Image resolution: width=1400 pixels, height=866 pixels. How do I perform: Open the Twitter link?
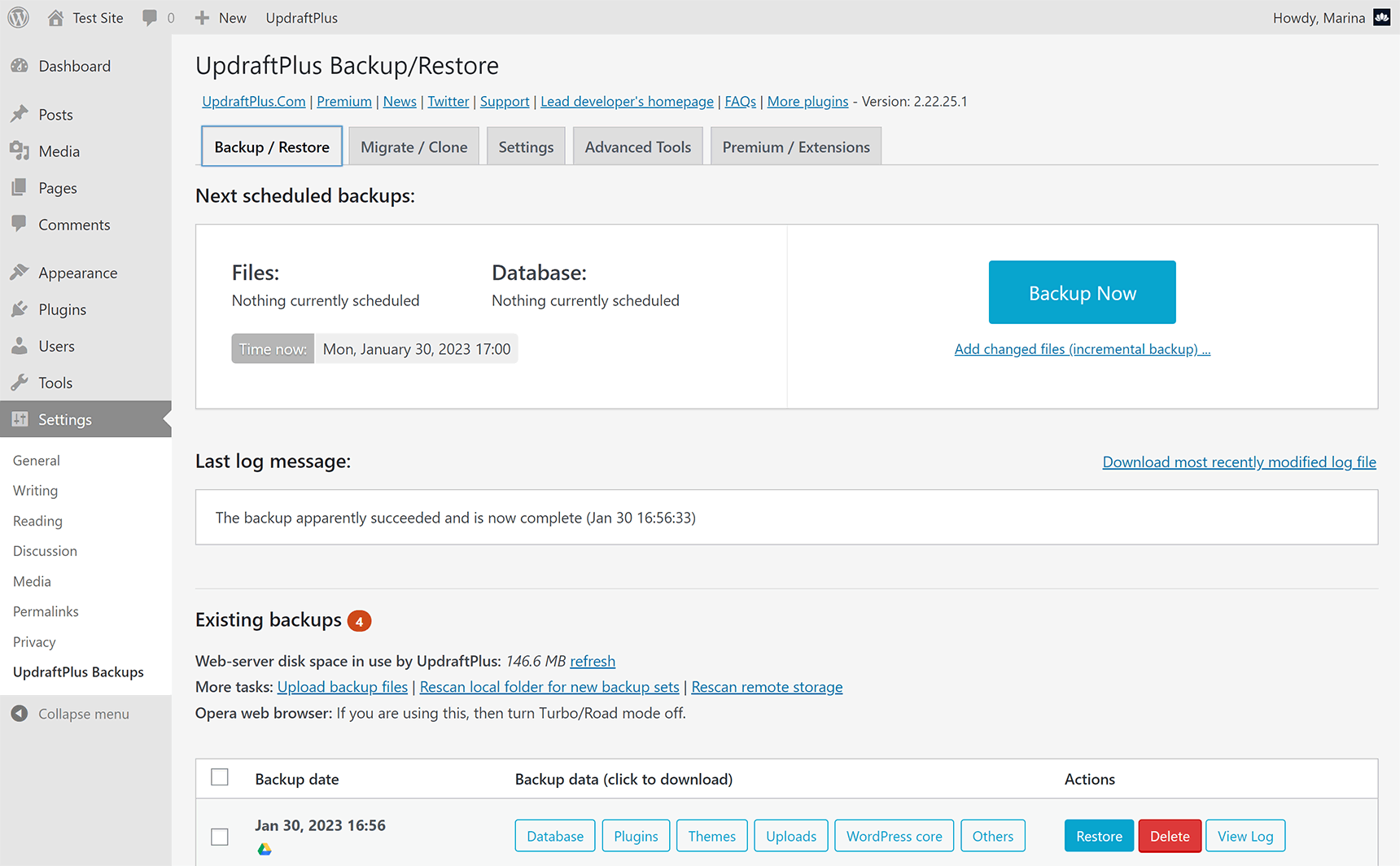[x=448, y=101]
